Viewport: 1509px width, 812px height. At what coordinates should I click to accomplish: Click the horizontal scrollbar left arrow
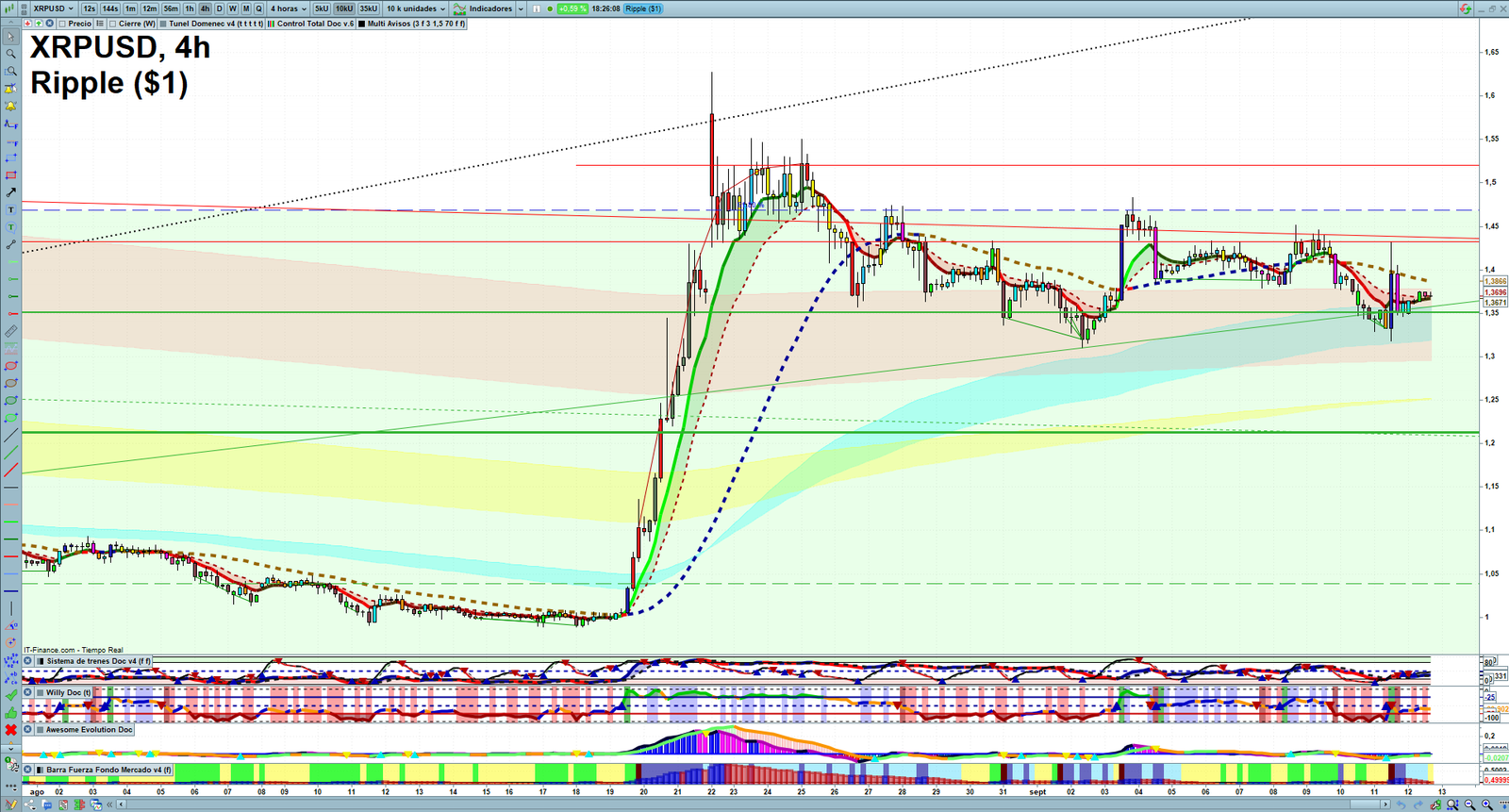121,804
